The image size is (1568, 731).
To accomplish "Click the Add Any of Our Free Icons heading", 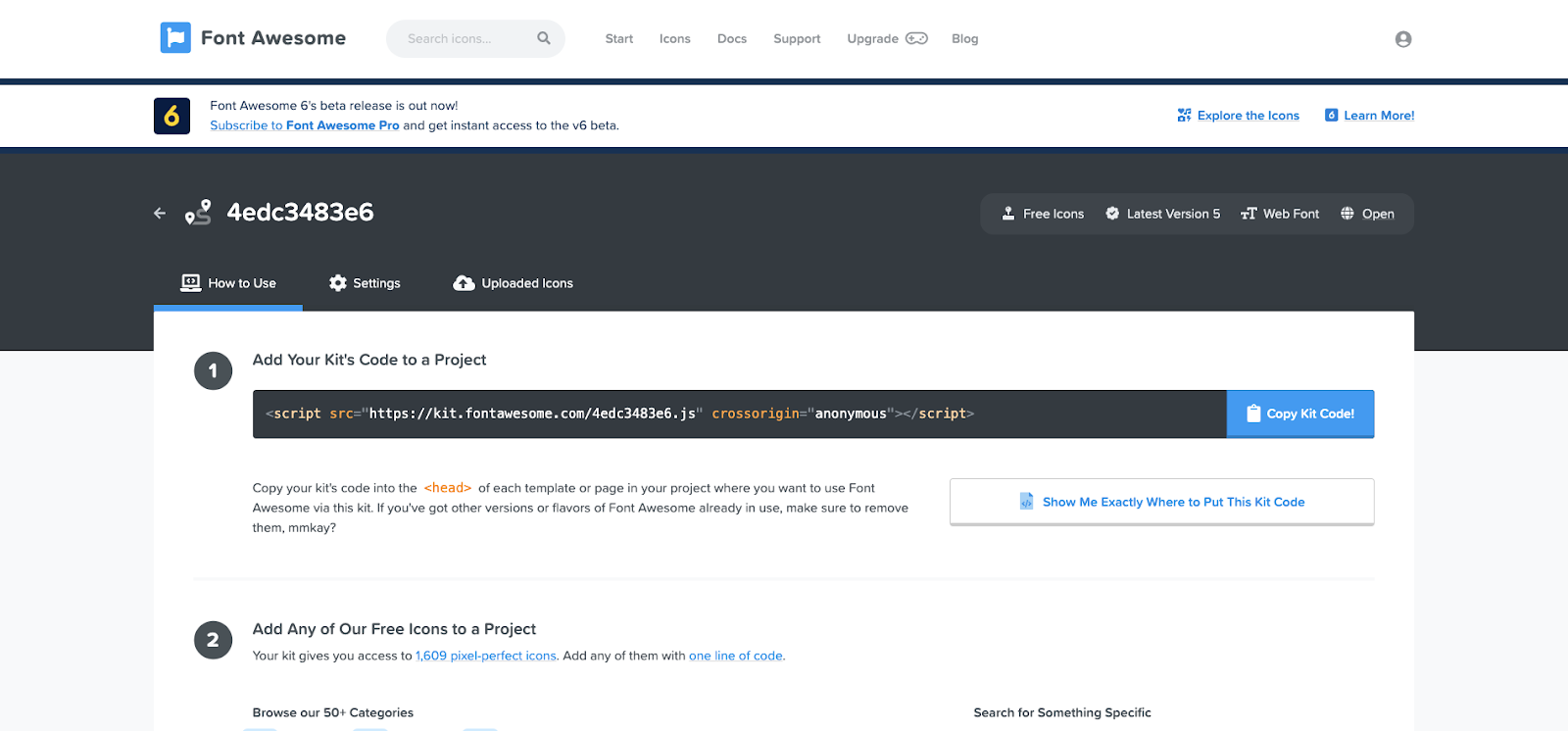I will click(394, 629).
